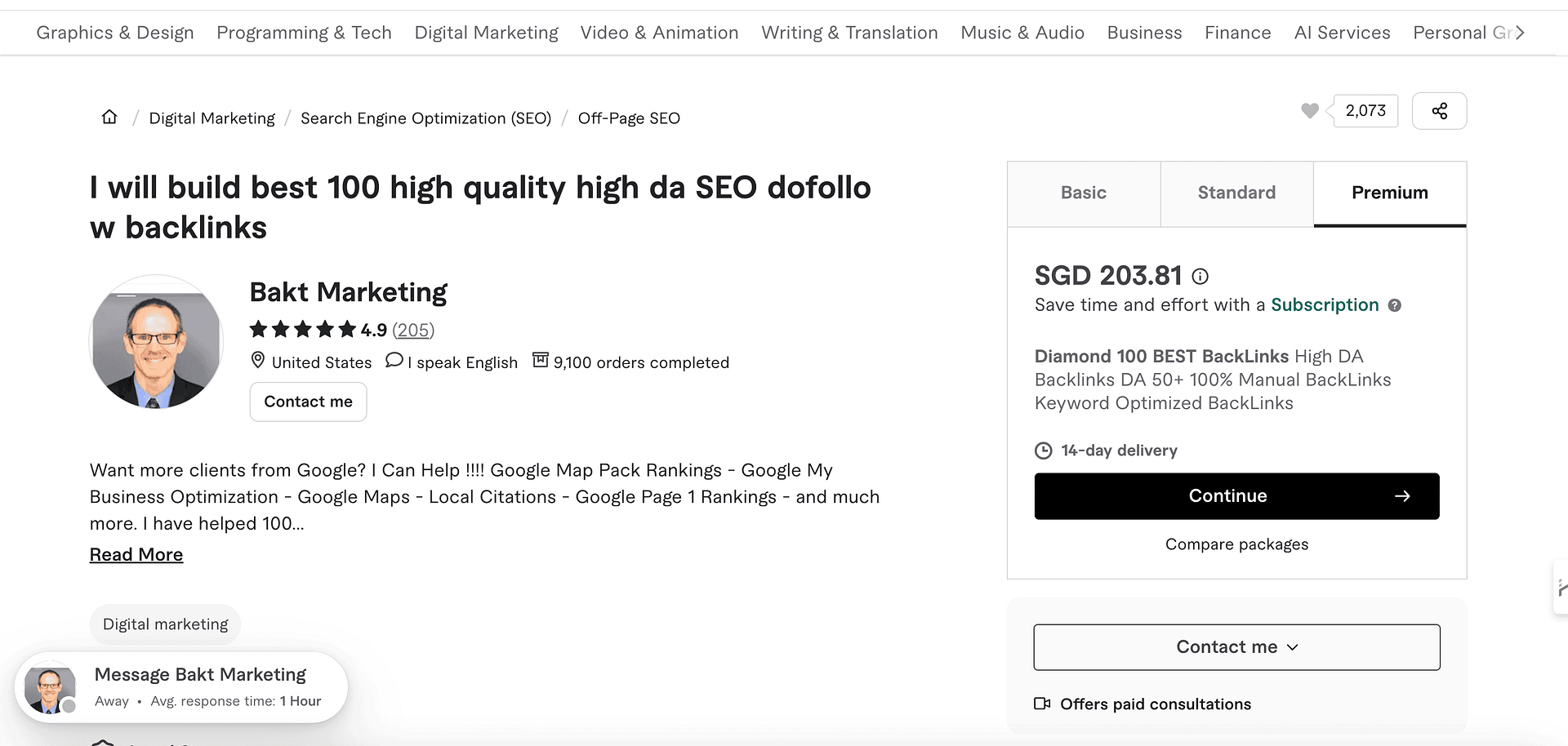
Task: Click the seller profile photo
Action: (x=156, y=342)
